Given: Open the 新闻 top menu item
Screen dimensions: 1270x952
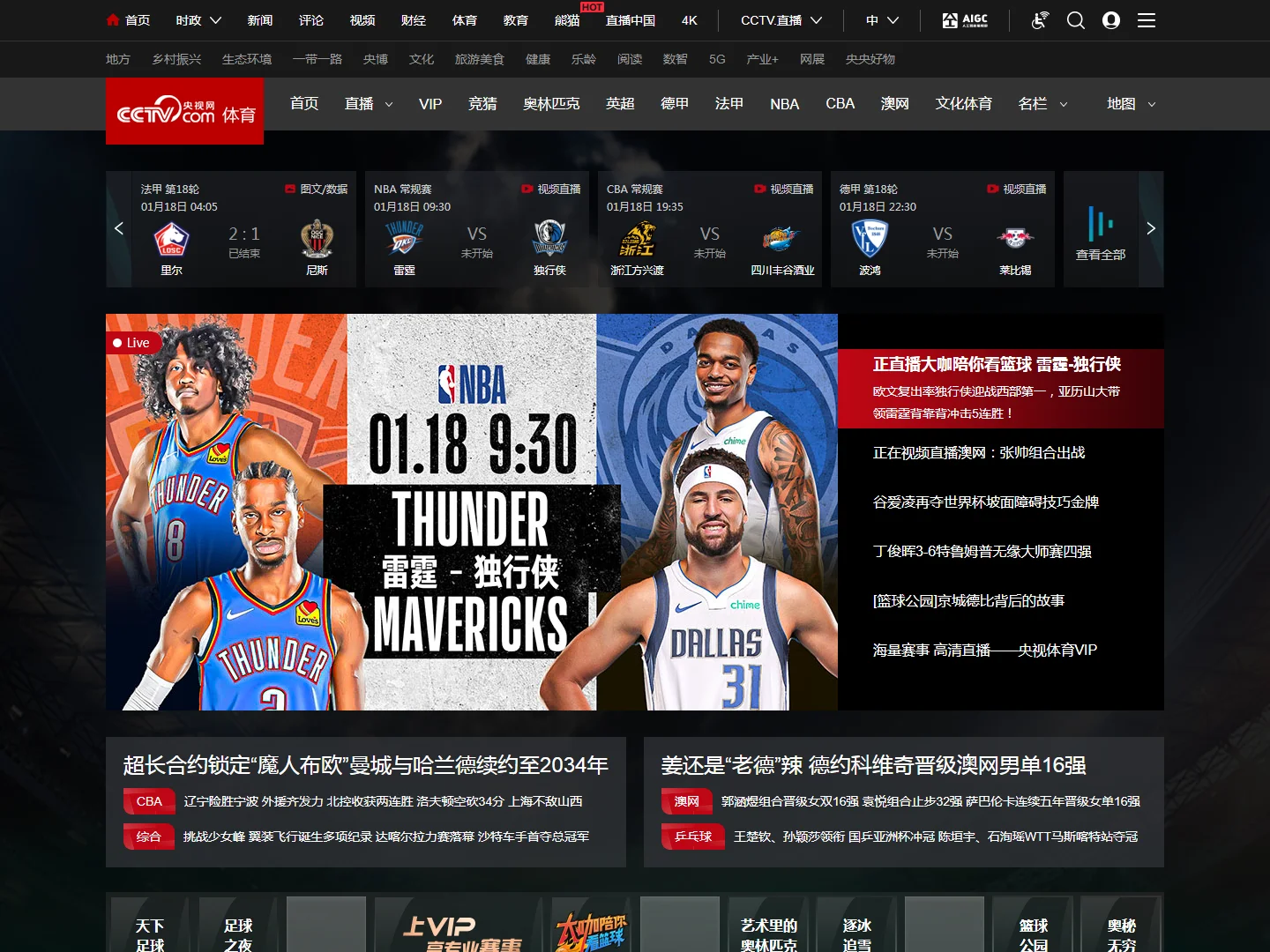Looking at the screenshot, I should point(260,20).
